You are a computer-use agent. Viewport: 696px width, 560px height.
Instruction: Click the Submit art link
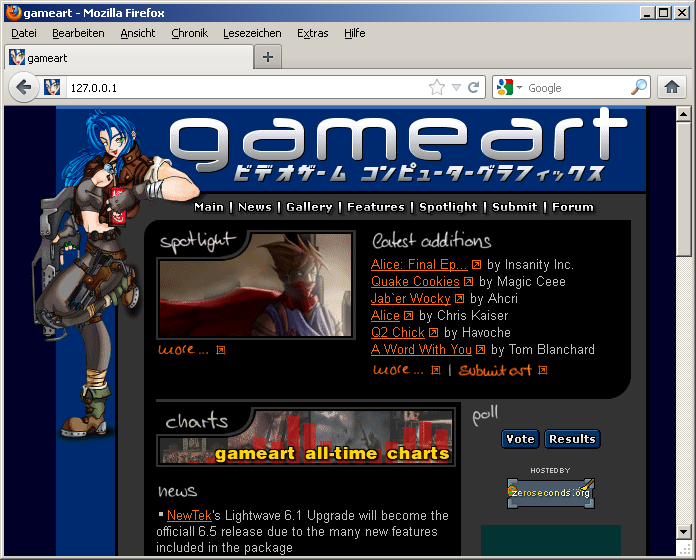(x=495, y=370)
